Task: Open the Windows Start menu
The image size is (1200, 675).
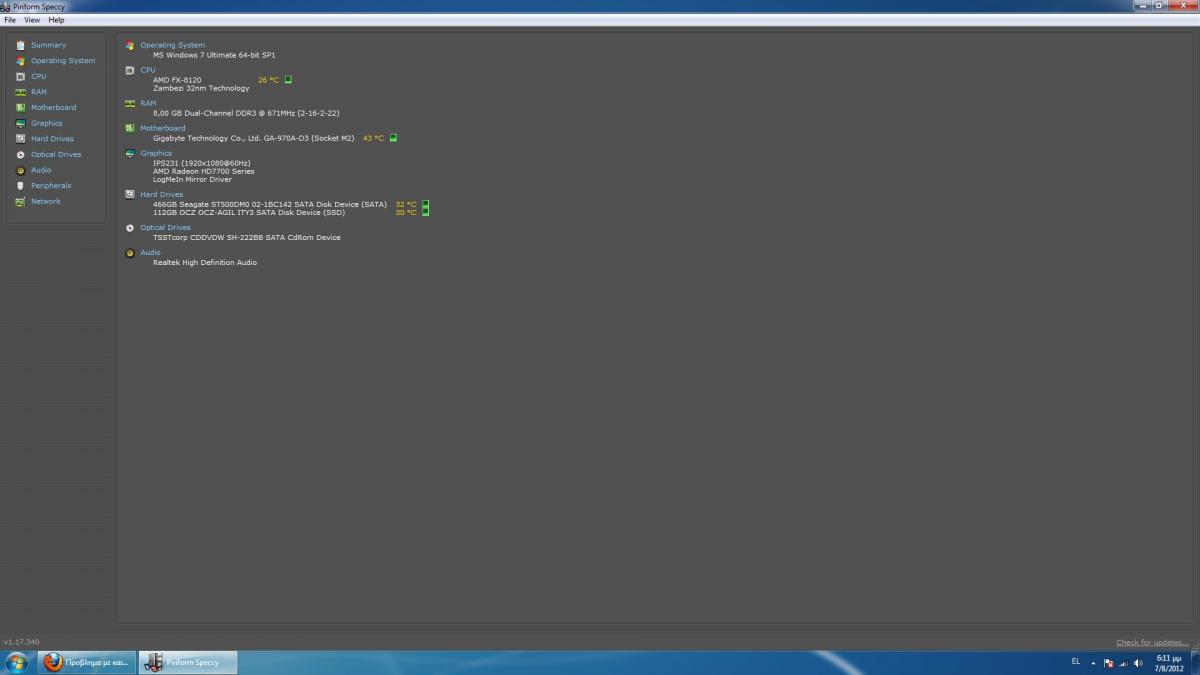Action: (17, 662)
